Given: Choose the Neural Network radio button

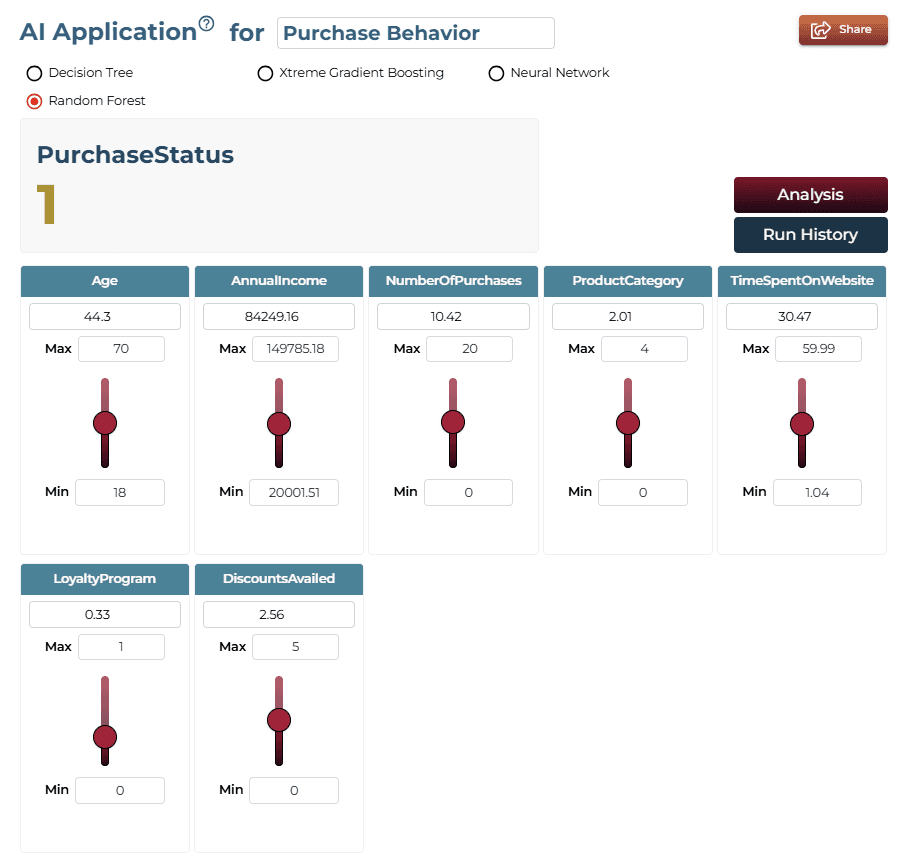Looking at the screenshot, I should [x=496, y=73].
